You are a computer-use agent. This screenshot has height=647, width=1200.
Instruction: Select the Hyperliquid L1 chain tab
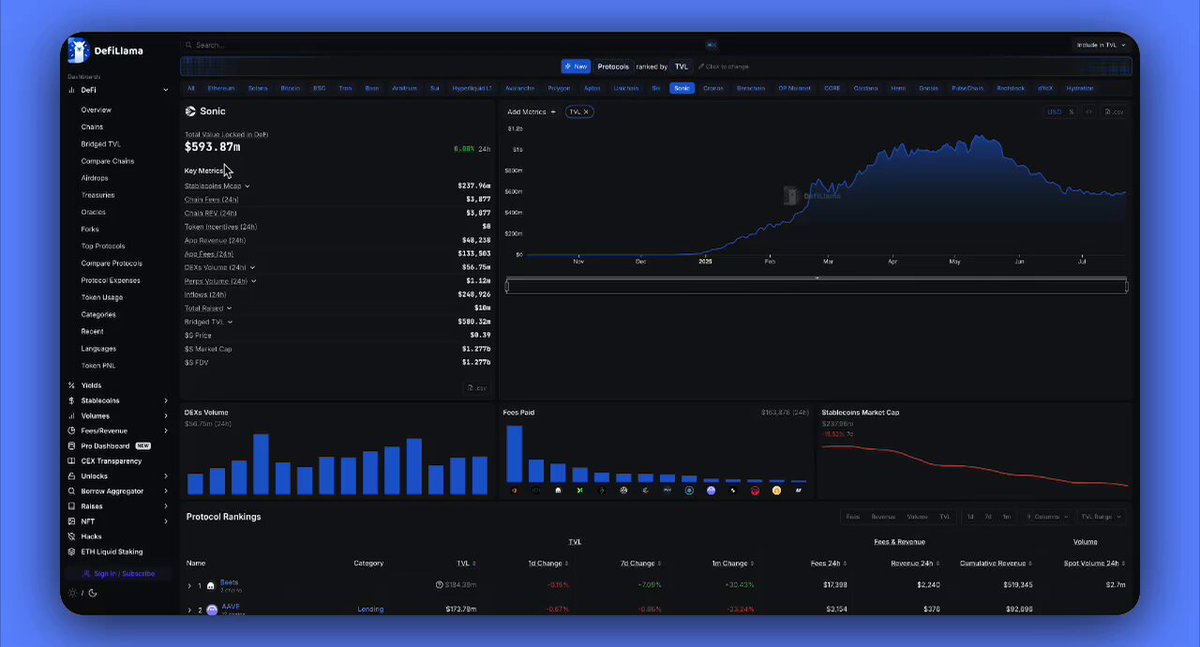pyautogui.click(x=472, y=88)
